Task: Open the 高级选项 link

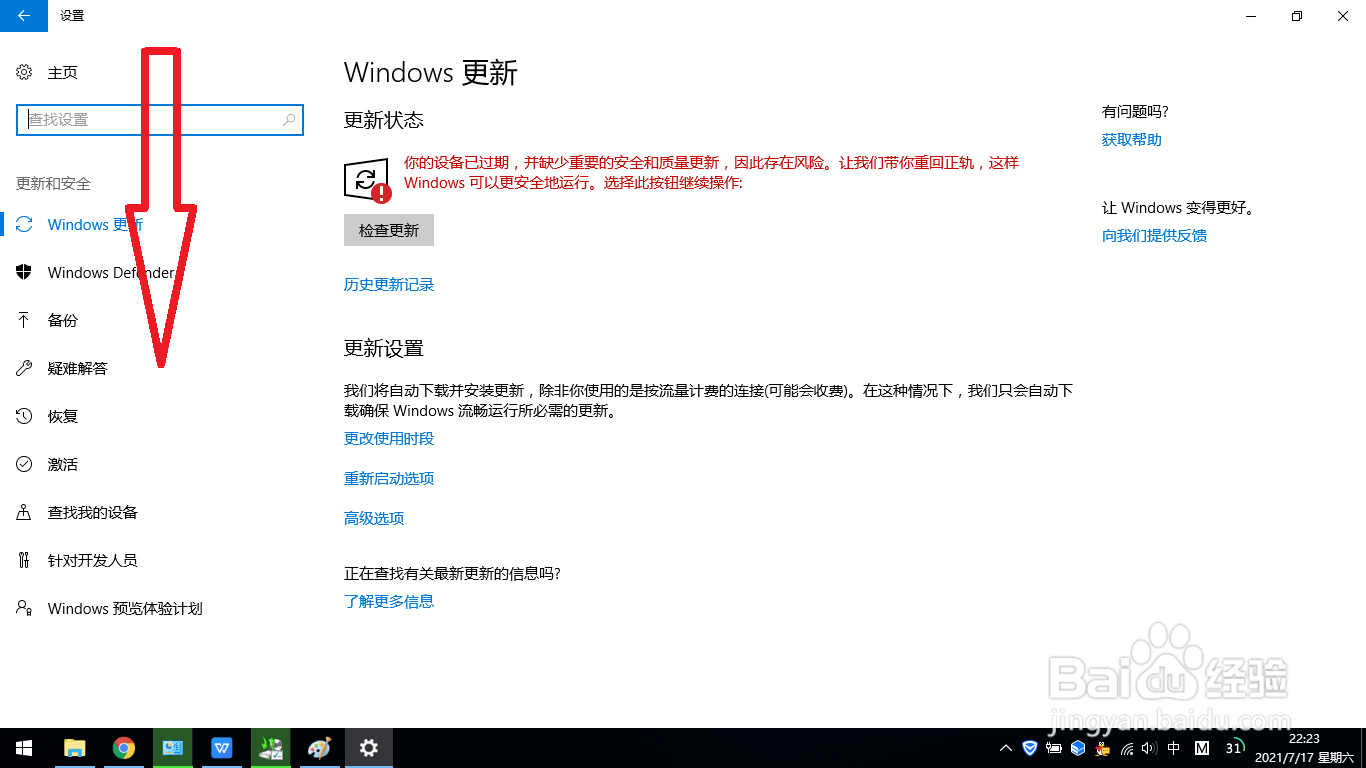Action: [374, 519]
